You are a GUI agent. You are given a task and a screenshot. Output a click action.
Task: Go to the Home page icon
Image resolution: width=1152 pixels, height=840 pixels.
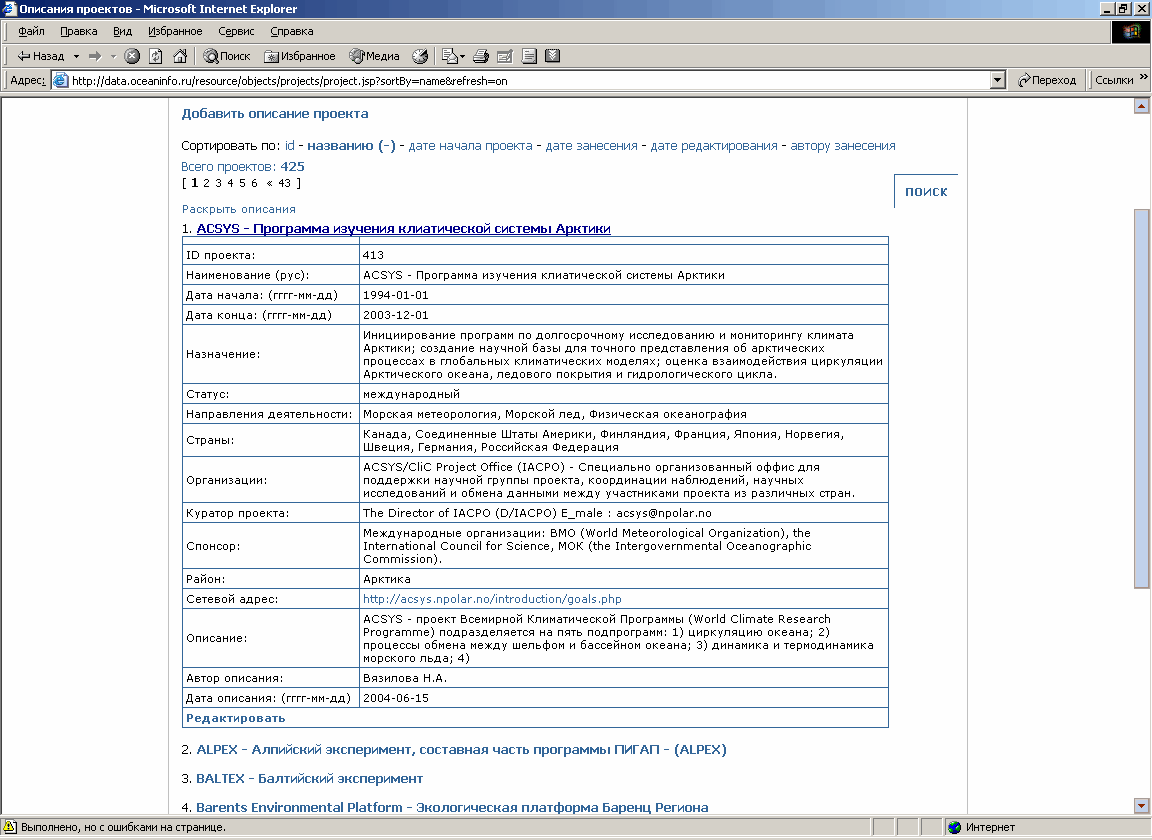(x=180, y=56)
